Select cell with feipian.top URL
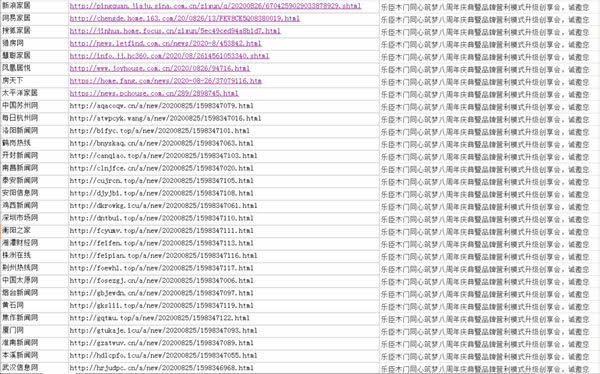The image size is (600, 374). [x=224, y=255]
